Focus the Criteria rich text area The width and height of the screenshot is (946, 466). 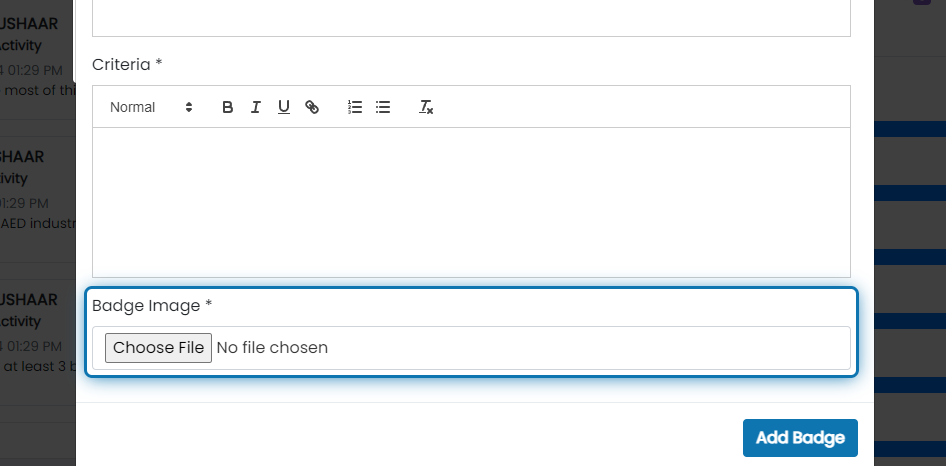471,202
